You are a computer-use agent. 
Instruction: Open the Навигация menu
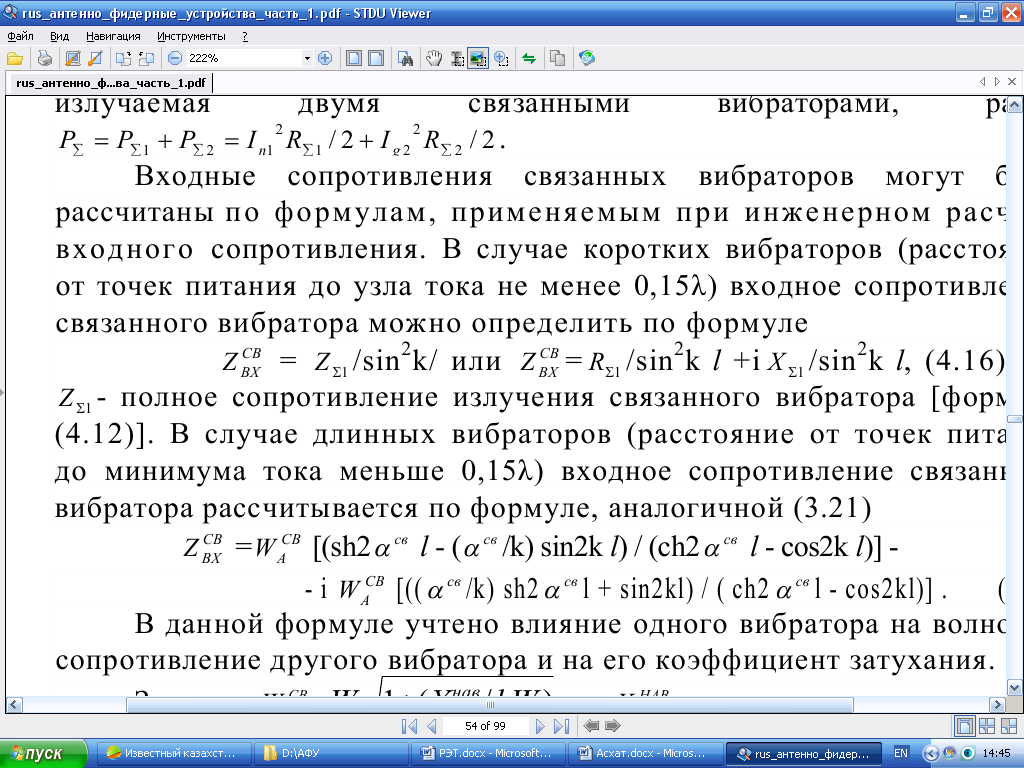coord(113,37)
